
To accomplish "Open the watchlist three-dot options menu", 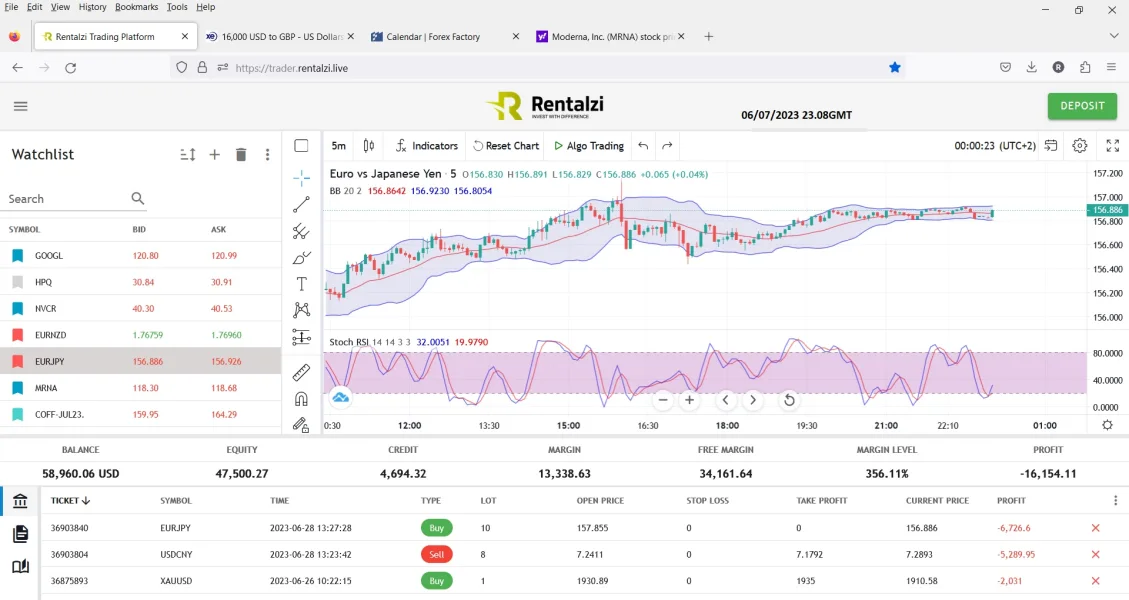I will 267,155.
